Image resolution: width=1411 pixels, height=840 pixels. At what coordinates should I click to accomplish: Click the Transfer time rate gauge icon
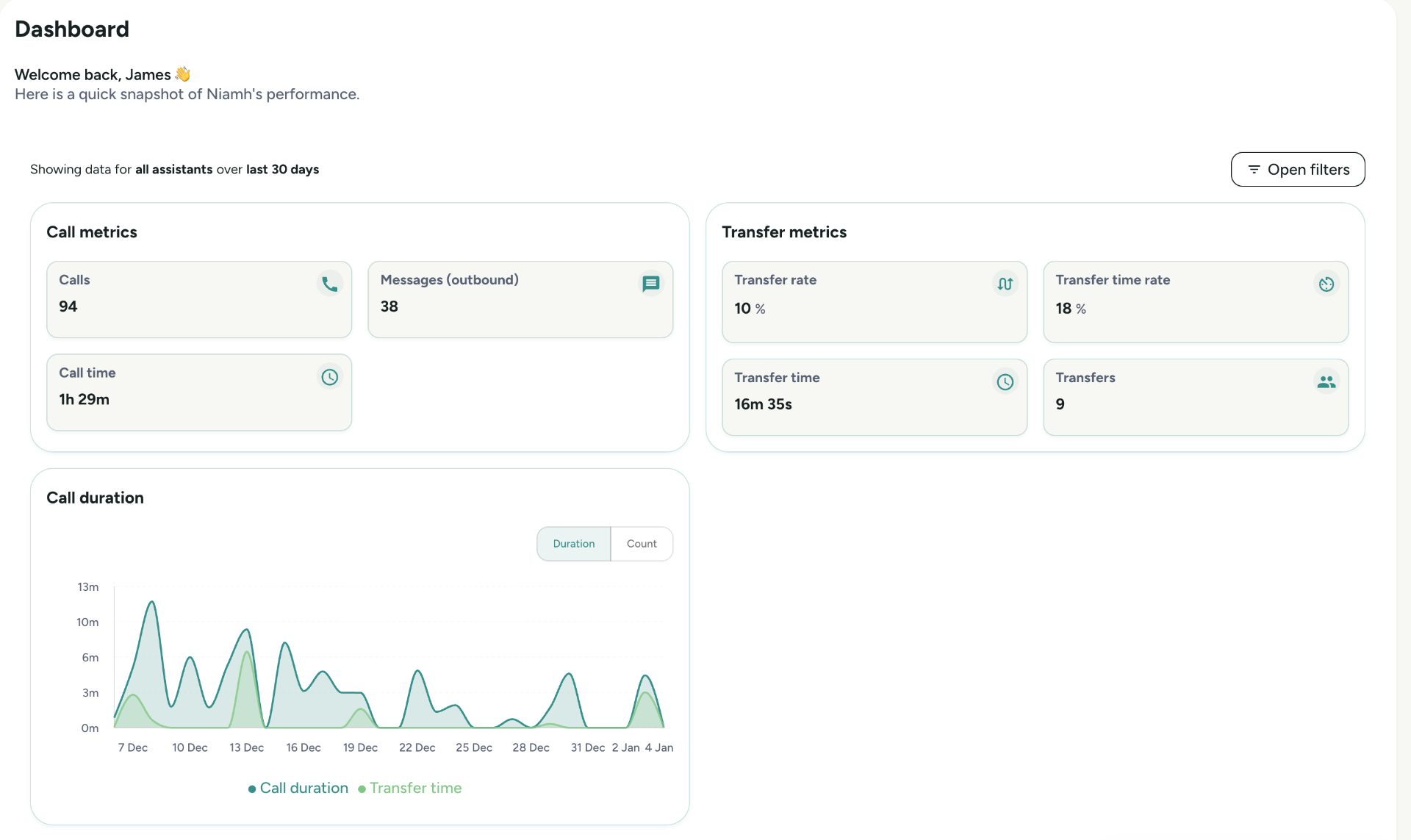[1326, 284]
